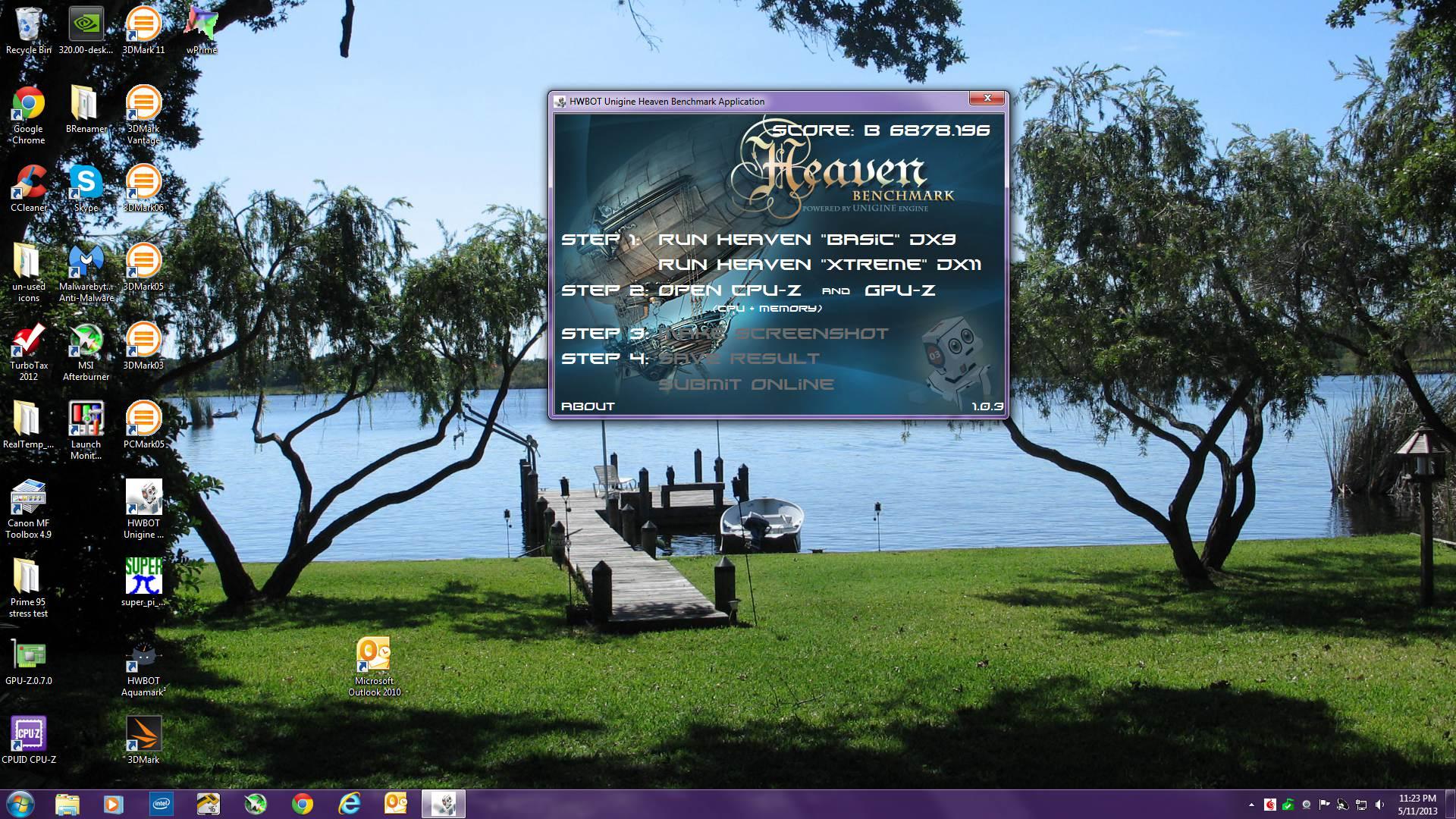Select the Microsoft Outlook 2010 desktop icon

374,668
